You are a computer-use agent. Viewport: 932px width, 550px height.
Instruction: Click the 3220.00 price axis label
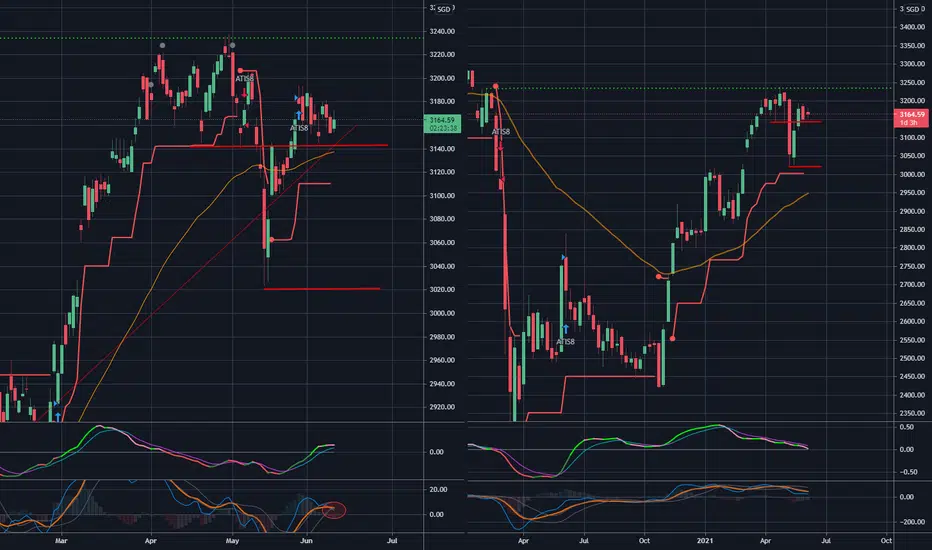point(442,55)
